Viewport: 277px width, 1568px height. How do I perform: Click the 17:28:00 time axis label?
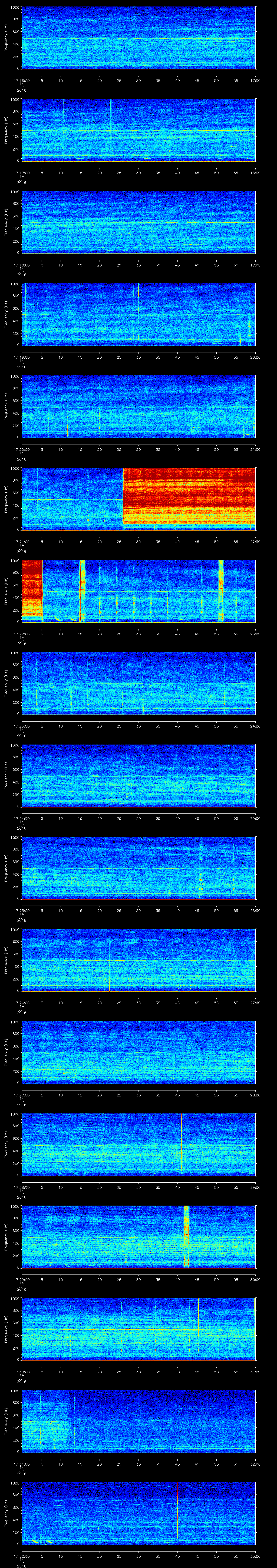click(22, 1187)
